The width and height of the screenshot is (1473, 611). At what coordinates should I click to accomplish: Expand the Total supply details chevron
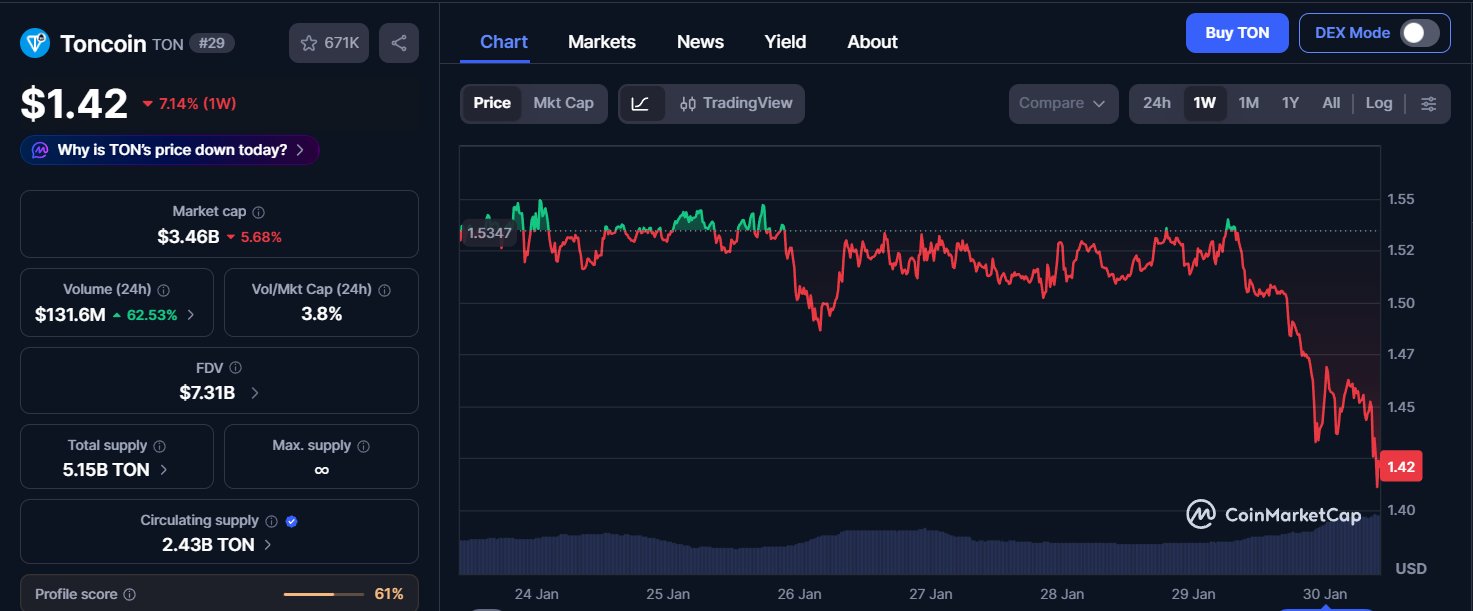[163, 470]
